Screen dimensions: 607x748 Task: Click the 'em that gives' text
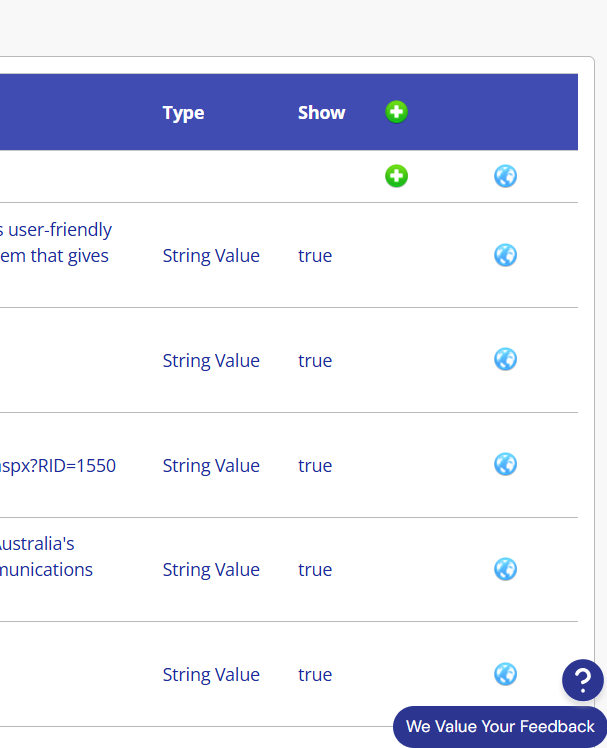(54, 256)
